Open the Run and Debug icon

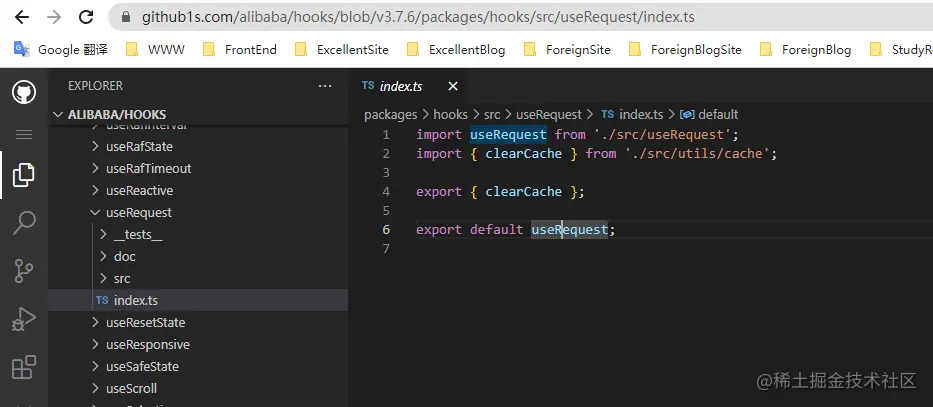pyautogui.click(x=24, y=319)
